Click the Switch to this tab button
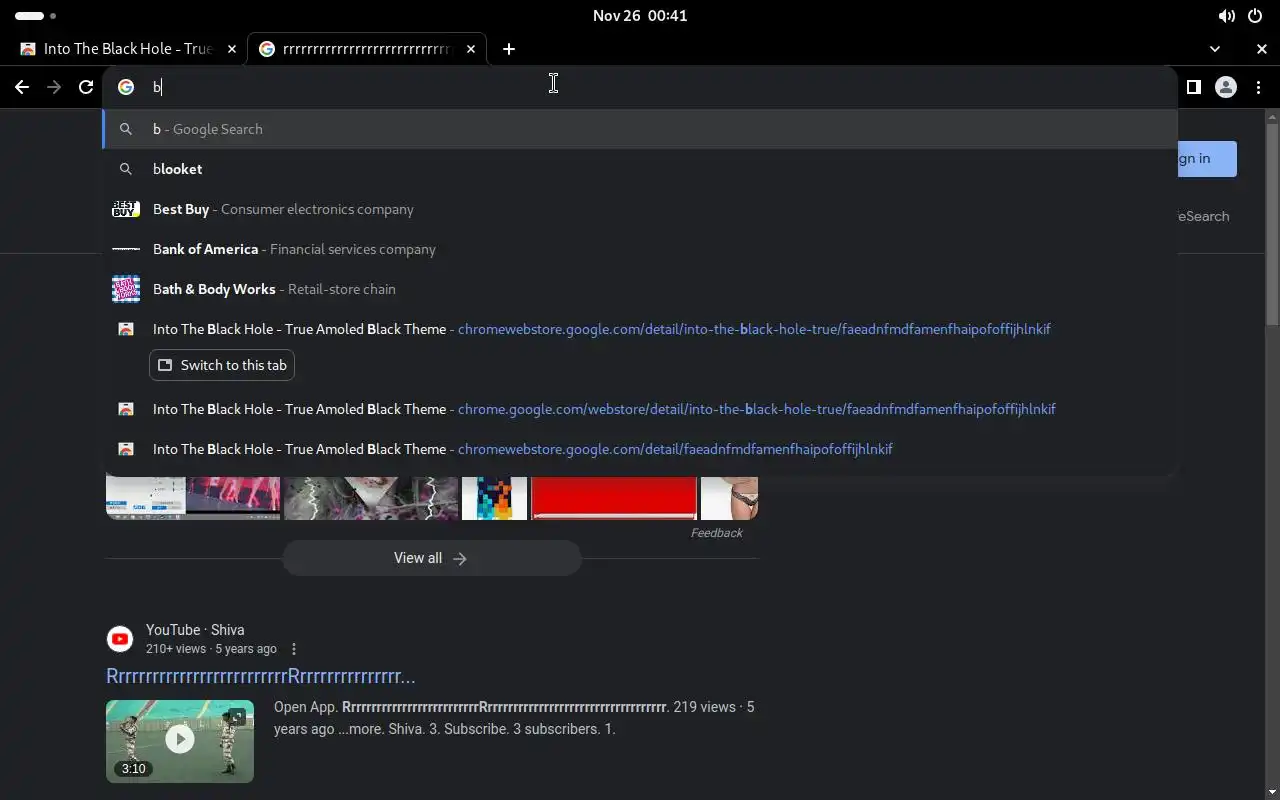This screenshot has height=800, width=1280. click(x=222, y=365)
